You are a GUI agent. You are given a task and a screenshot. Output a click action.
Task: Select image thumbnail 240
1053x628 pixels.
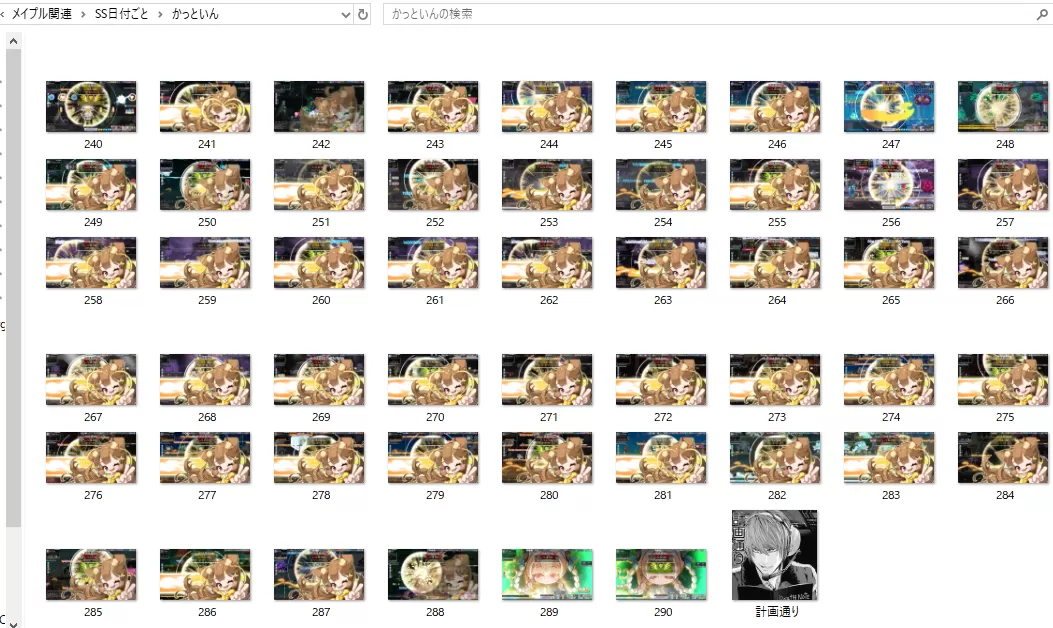[x=91, y=107]
